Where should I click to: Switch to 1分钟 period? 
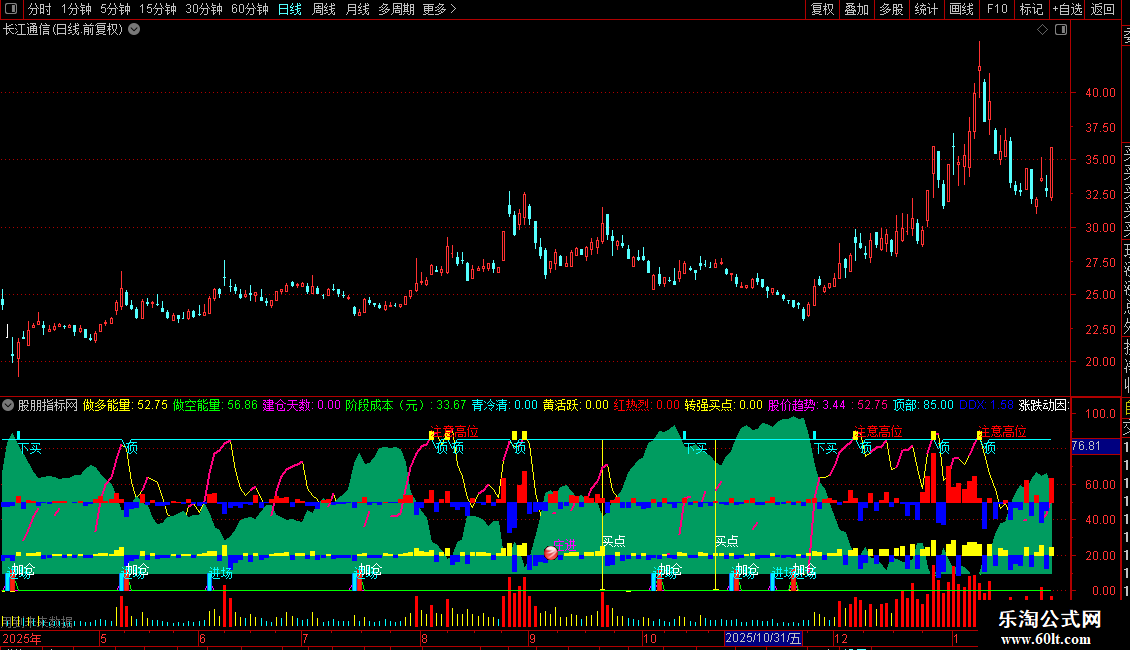click(76, 9)
